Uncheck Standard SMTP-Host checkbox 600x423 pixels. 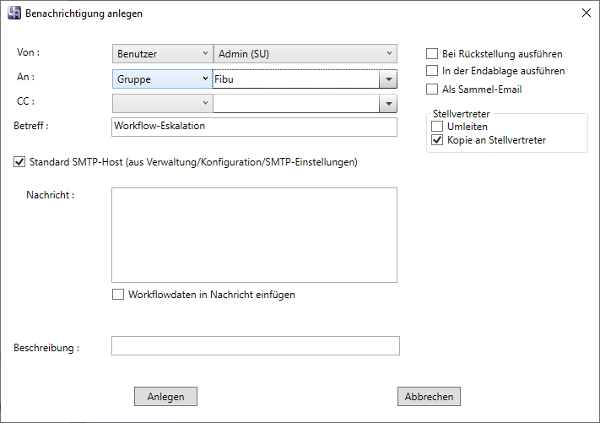19,162
